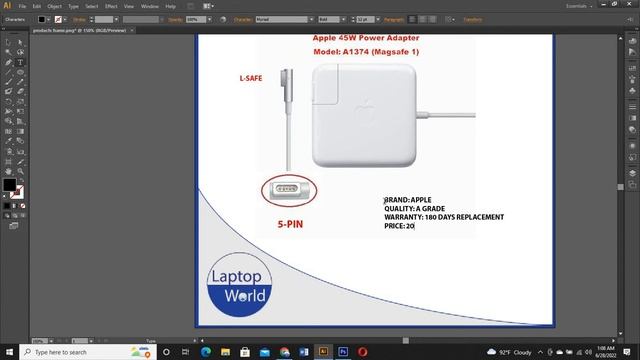This screenshot has width=640, height=360.
Task: Select the Rotate tool
Action: pos(8,102)
